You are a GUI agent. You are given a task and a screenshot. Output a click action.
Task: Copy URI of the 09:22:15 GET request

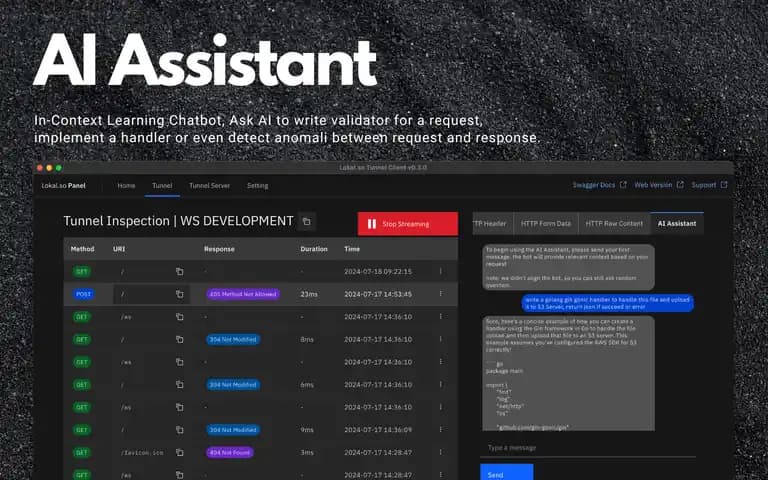[x=180, y=271]
